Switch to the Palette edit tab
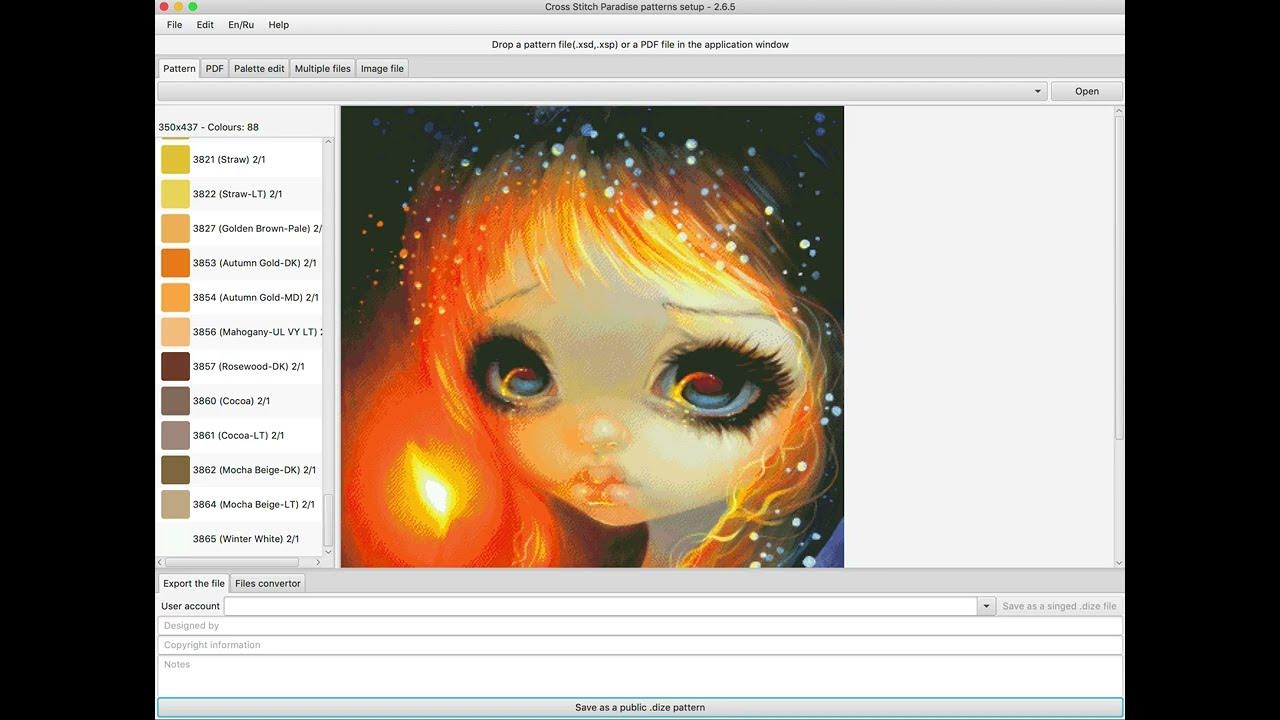 coord(259,68)
